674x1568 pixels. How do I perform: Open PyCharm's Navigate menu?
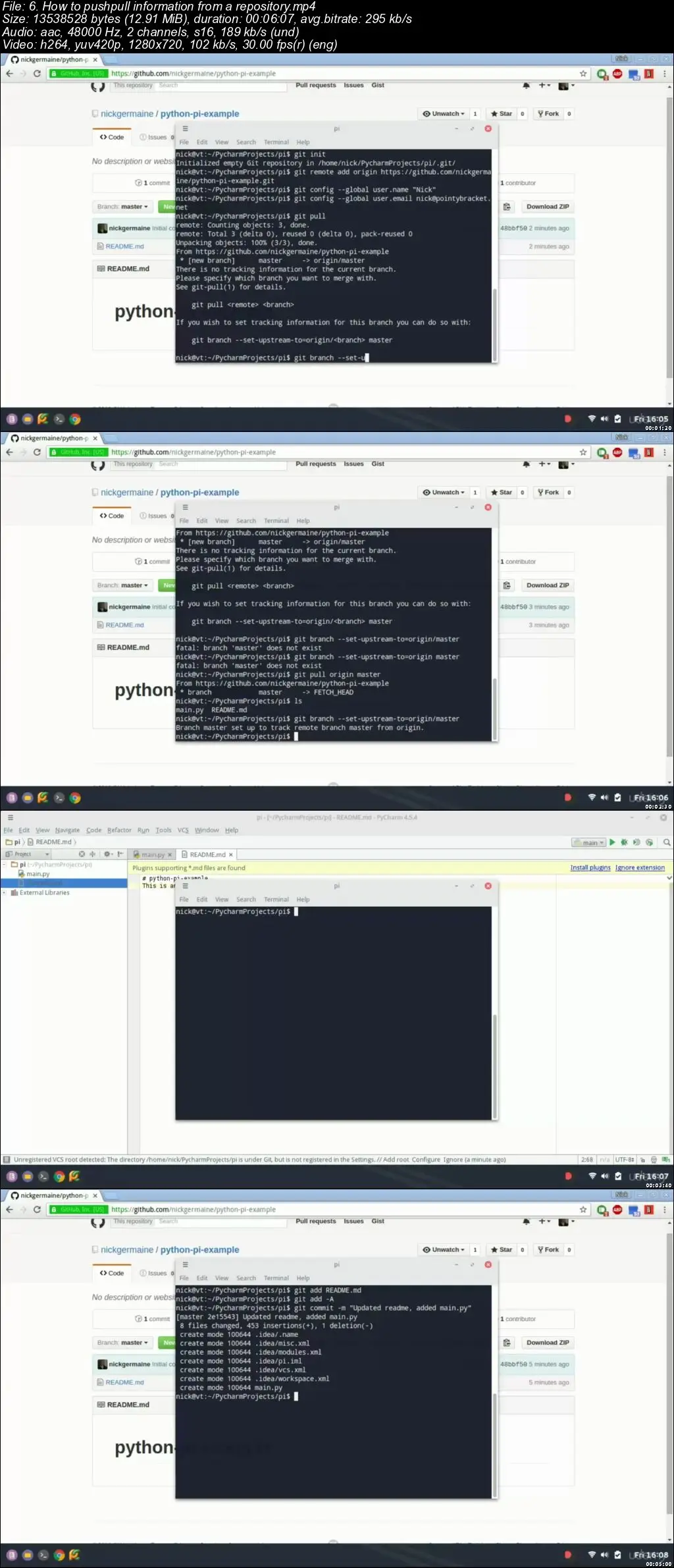(67, 830)
